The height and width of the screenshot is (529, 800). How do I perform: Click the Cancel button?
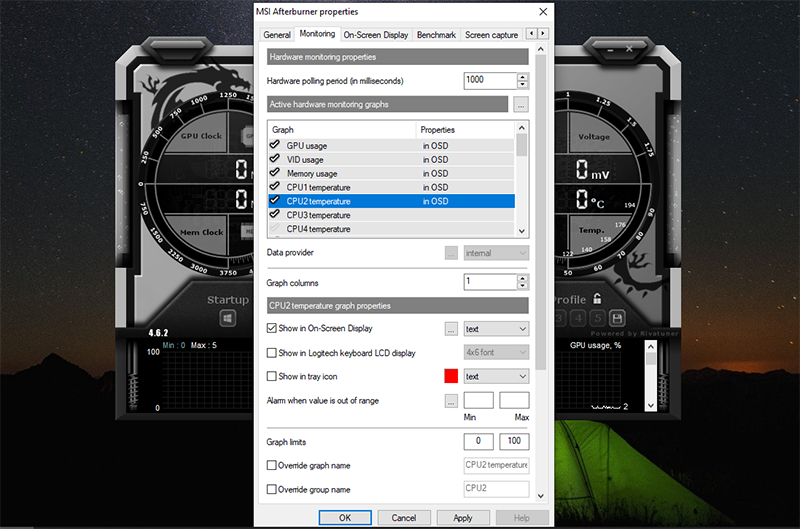(404, 518)
